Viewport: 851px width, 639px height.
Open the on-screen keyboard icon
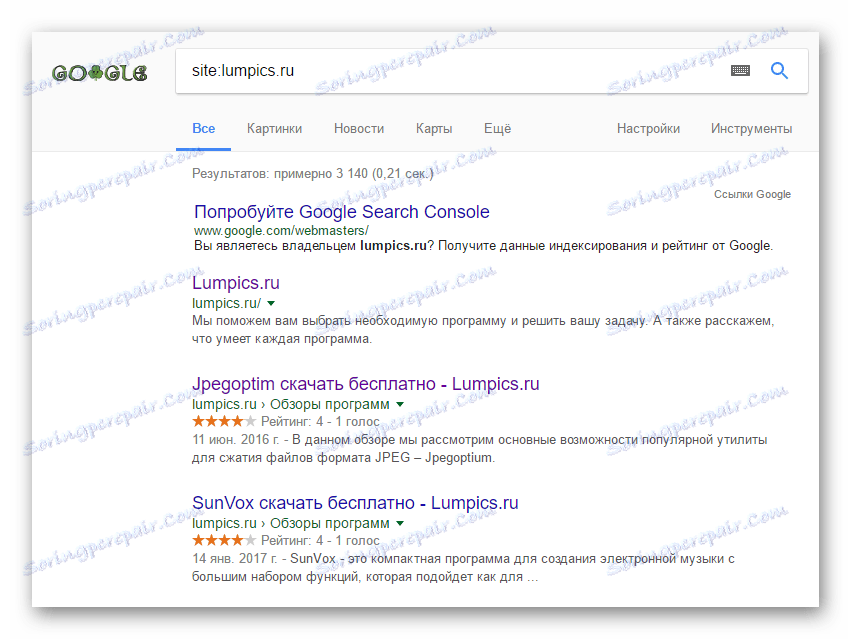point(740,71)
